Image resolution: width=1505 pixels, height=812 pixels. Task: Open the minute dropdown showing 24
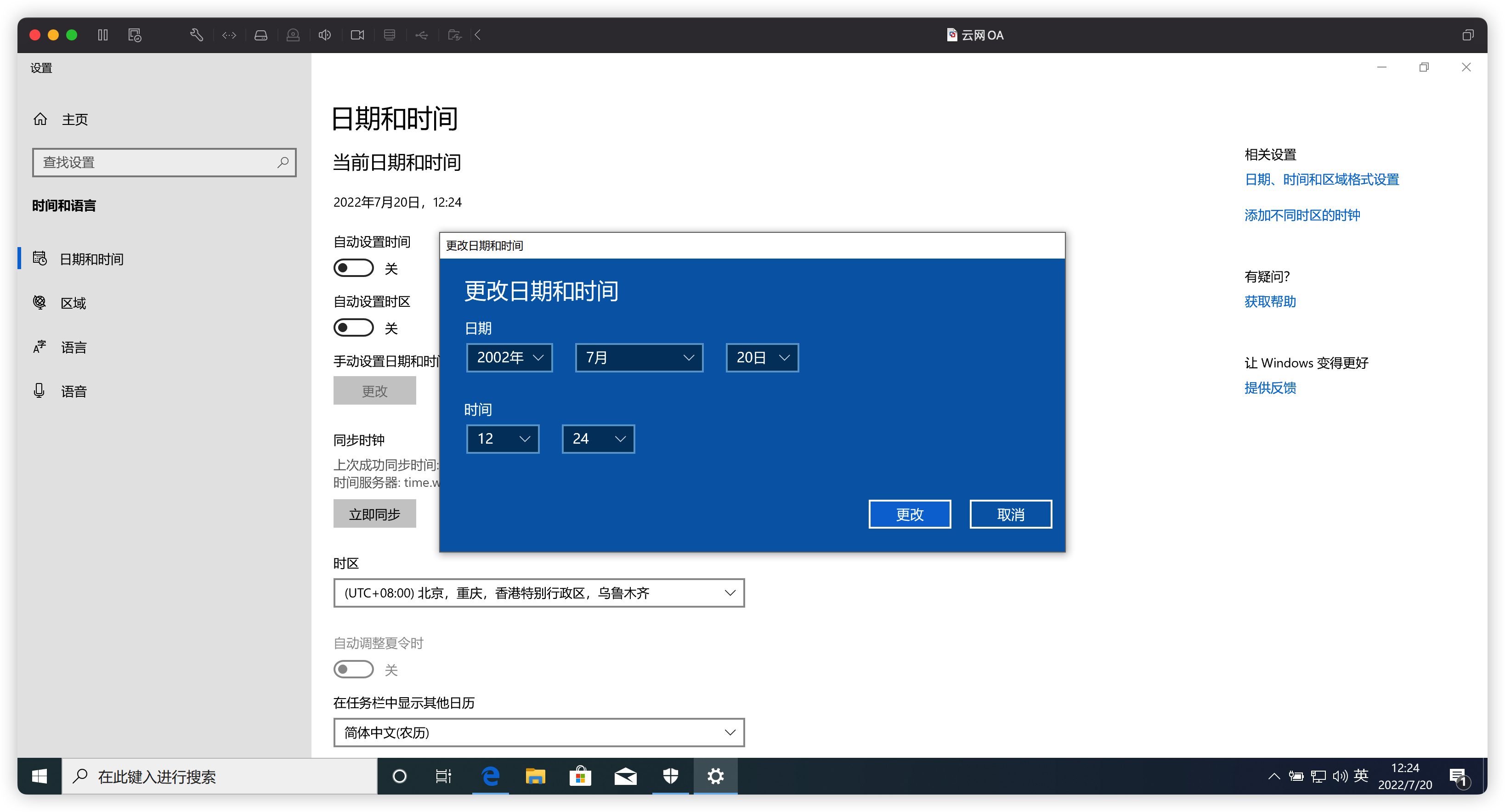(598, 439)
